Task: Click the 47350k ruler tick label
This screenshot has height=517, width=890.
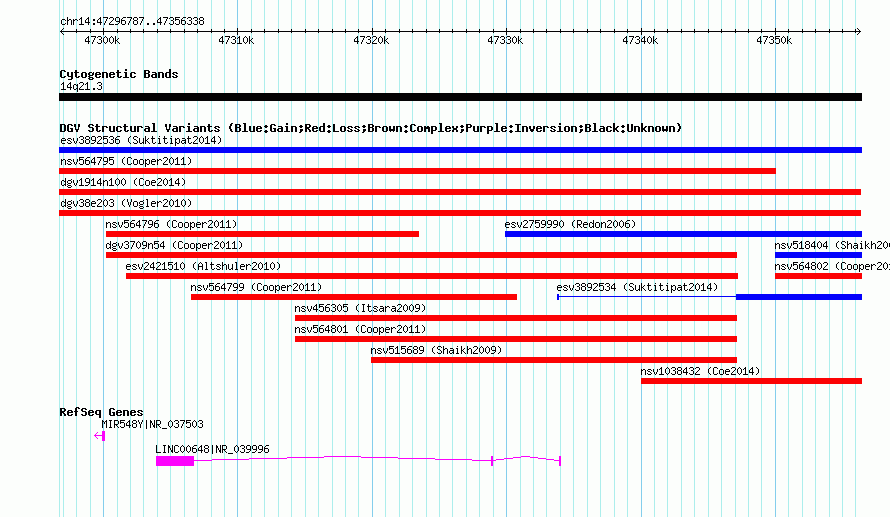Action: (774, 40)
